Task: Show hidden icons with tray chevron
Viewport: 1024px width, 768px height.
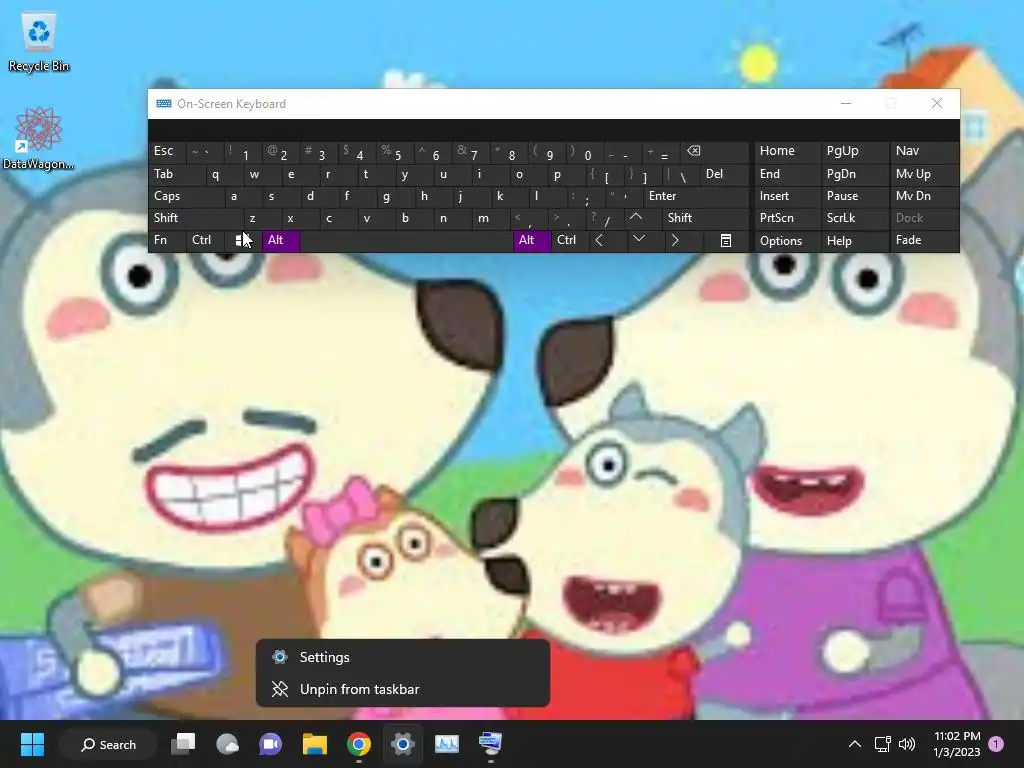Action: click(854, 744)
